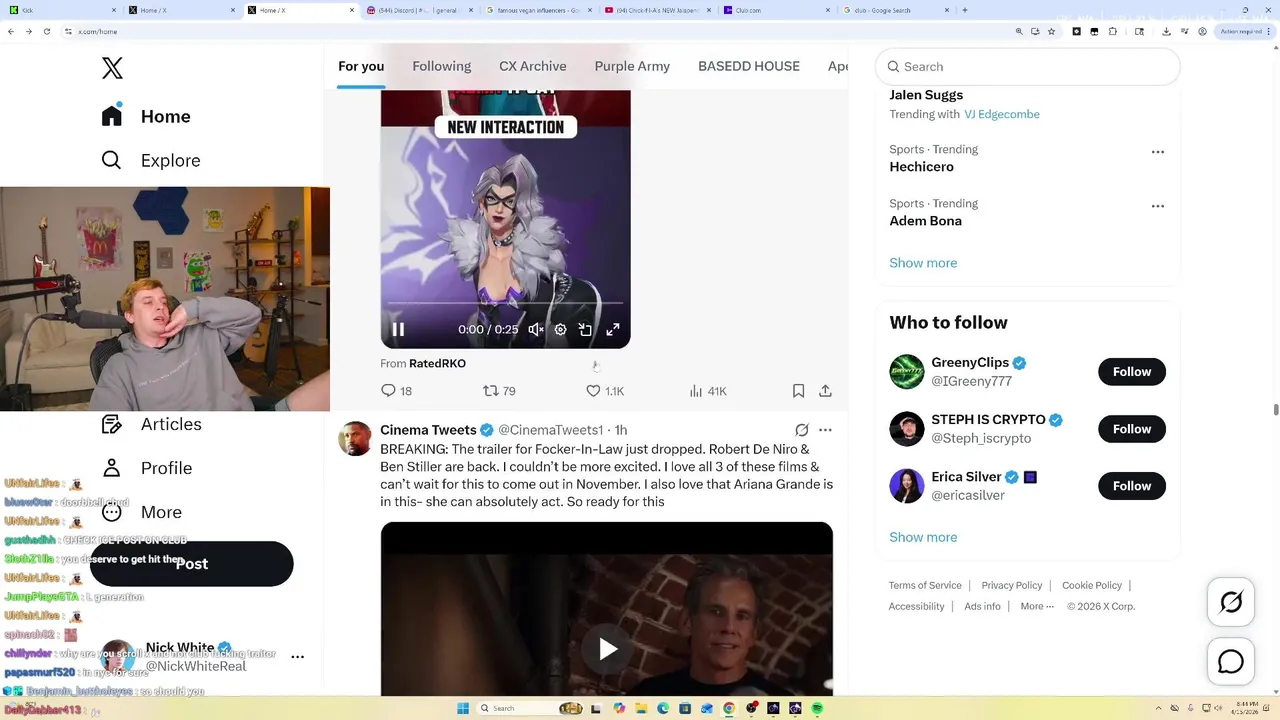The image size is (1280, 720).
Task: Open Articles in the sidebar
Action: tap(152, 424)
